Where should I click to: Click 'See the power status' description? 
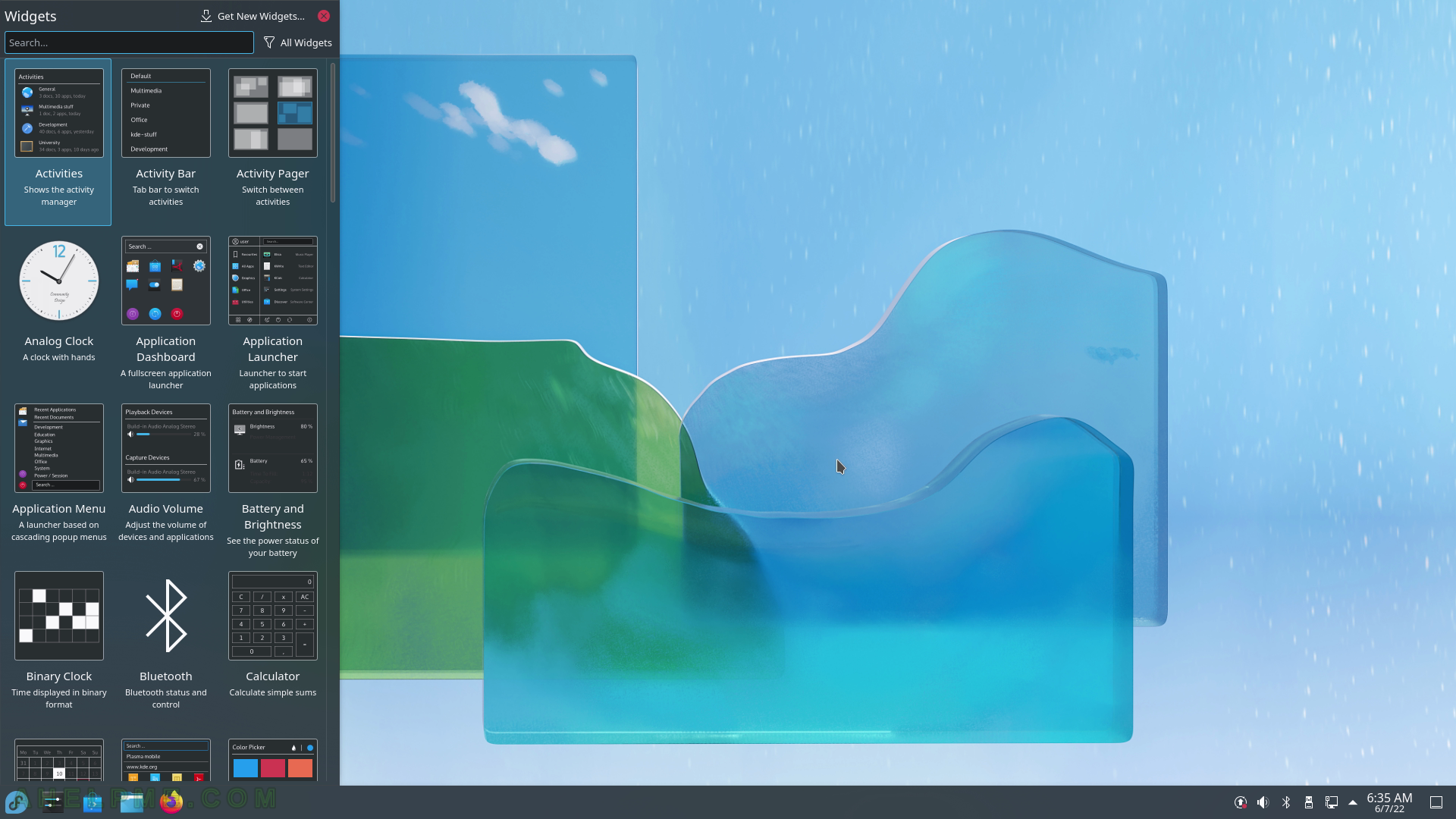[272, 547]
